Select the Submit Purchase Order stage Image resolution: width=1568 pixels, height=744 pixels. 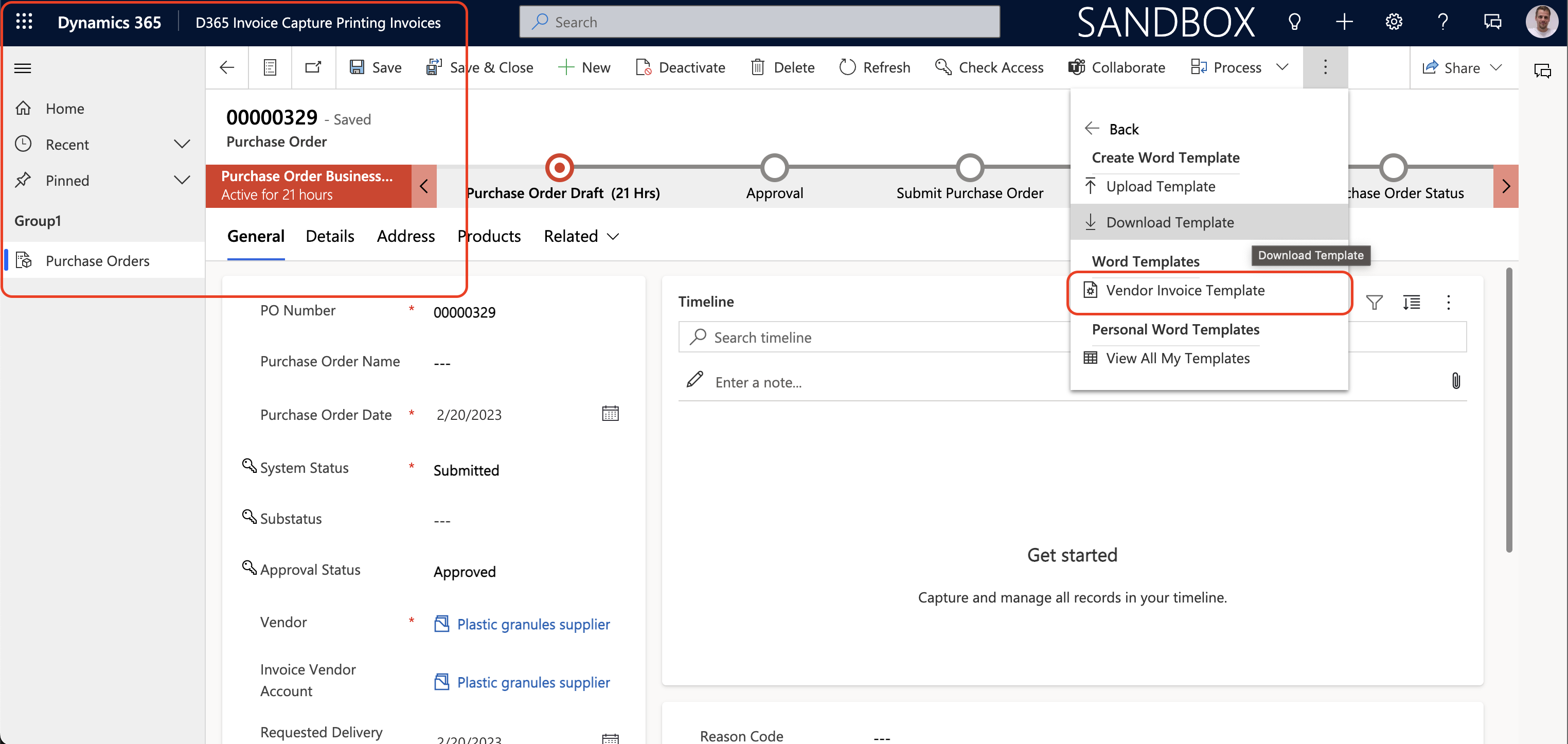970,167
